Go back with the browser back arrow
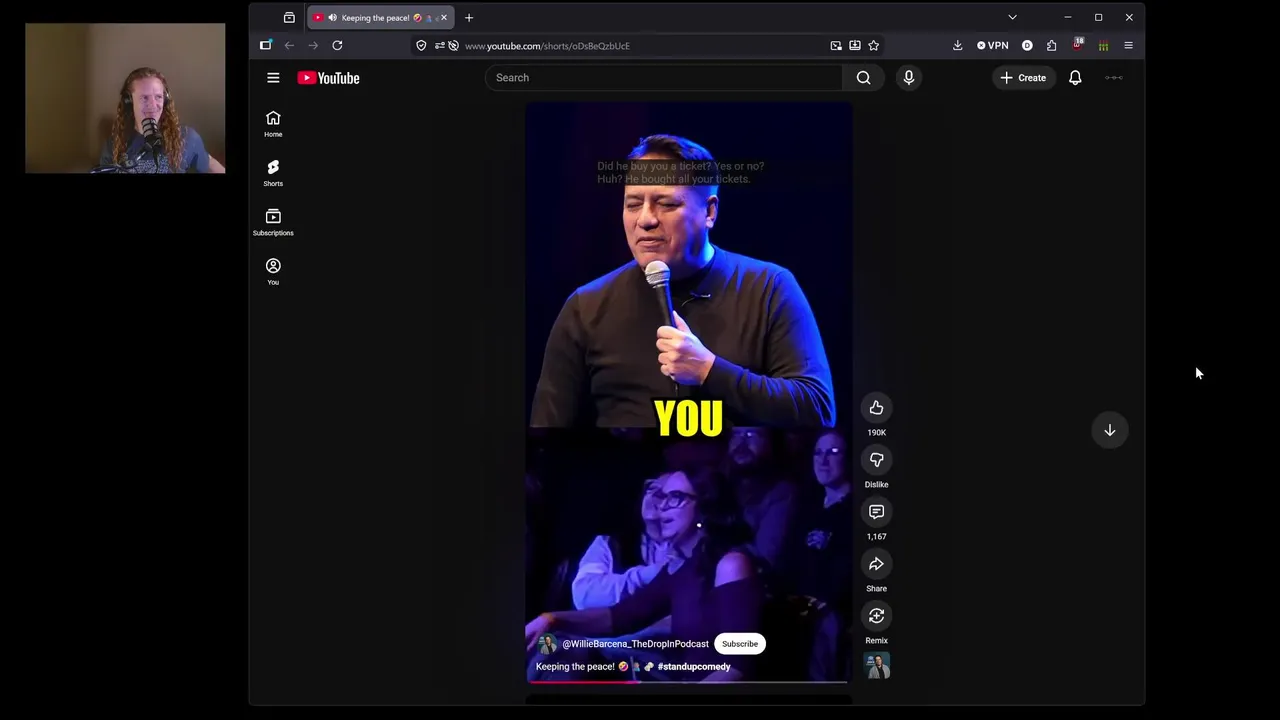 pyautogui.click(x=289, y=45)
